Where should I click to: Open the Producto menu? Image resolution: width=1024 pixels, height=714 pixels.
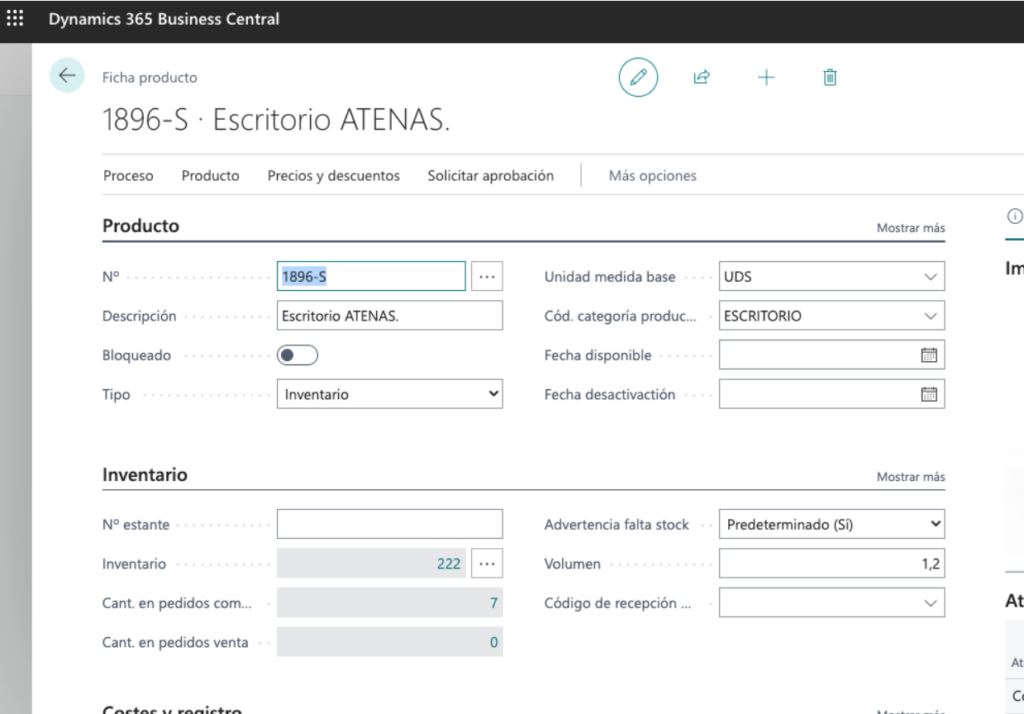pyautogui.click(x=210, y=176)
